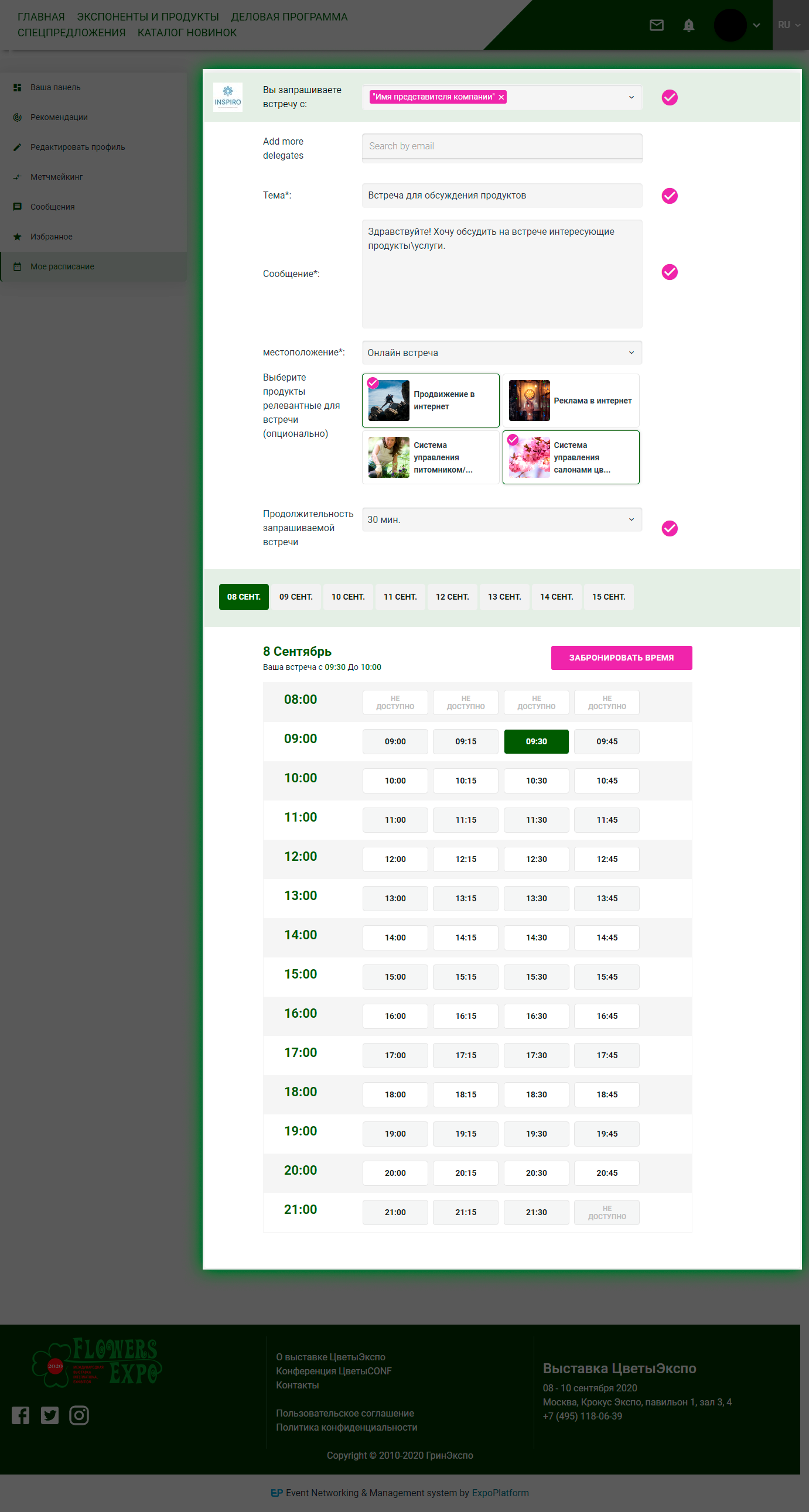Open О выставке ЦветыЭкспо link
Image resolution: width=809 pixels, height=1512 pixels.
331,1357
